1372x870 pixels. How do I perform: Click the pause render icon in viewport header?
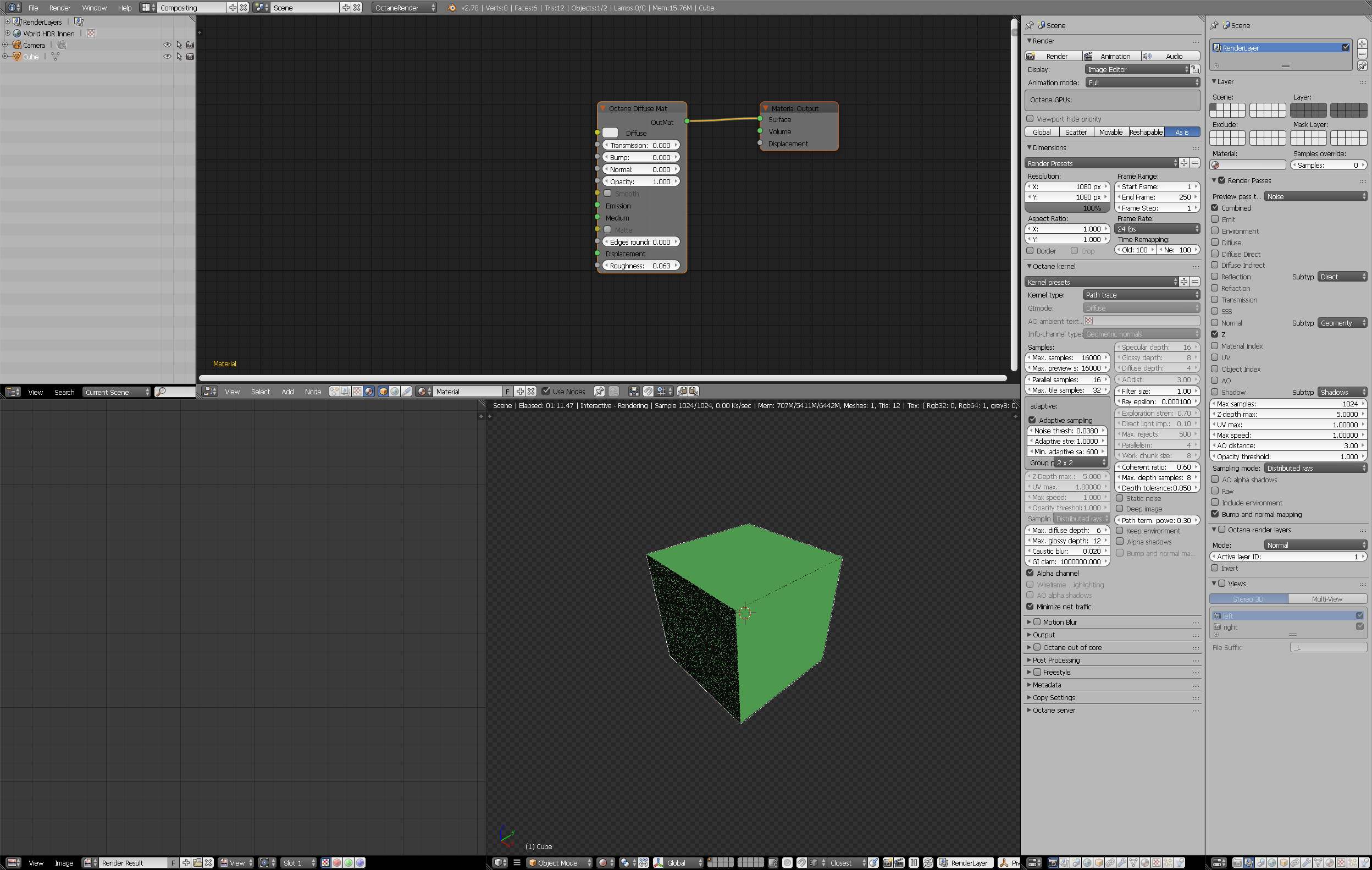pyautogui.click(x=914, y=863)
